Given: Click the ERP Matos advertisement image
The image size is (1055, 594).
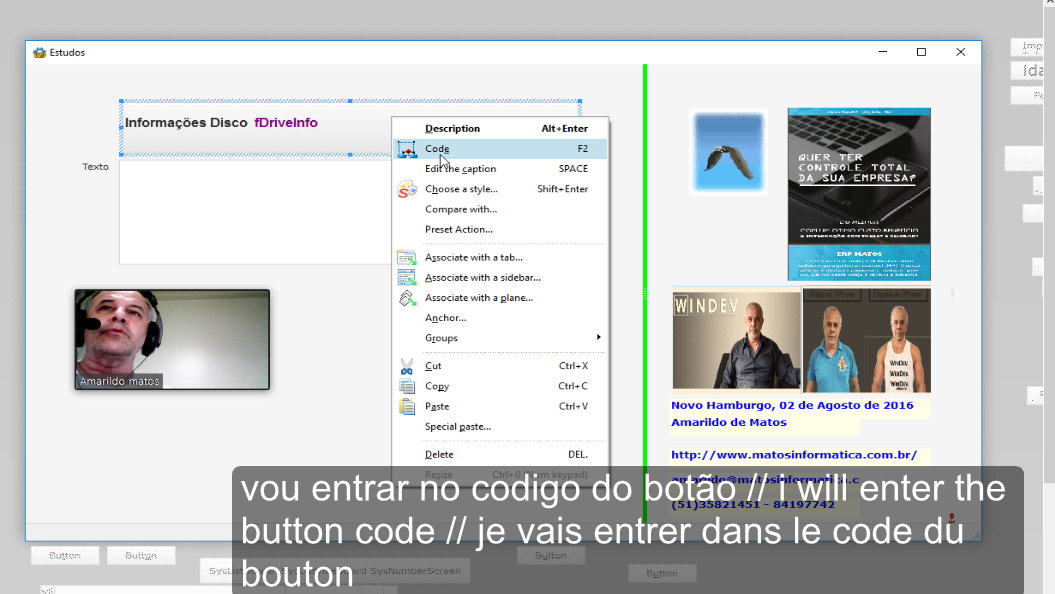Looking at the screenshot, I should (x=859, y=194).
